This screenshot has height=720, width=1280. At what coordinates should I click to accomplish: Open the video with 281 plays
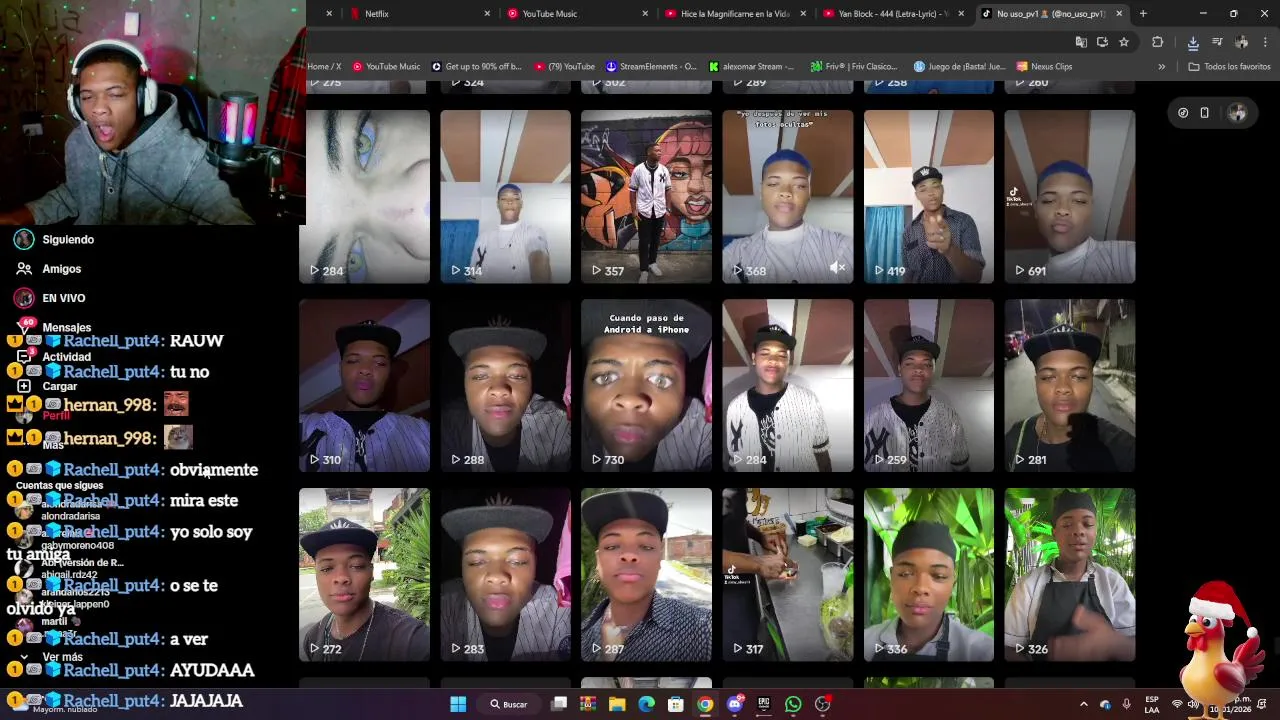coord(1070,386)
